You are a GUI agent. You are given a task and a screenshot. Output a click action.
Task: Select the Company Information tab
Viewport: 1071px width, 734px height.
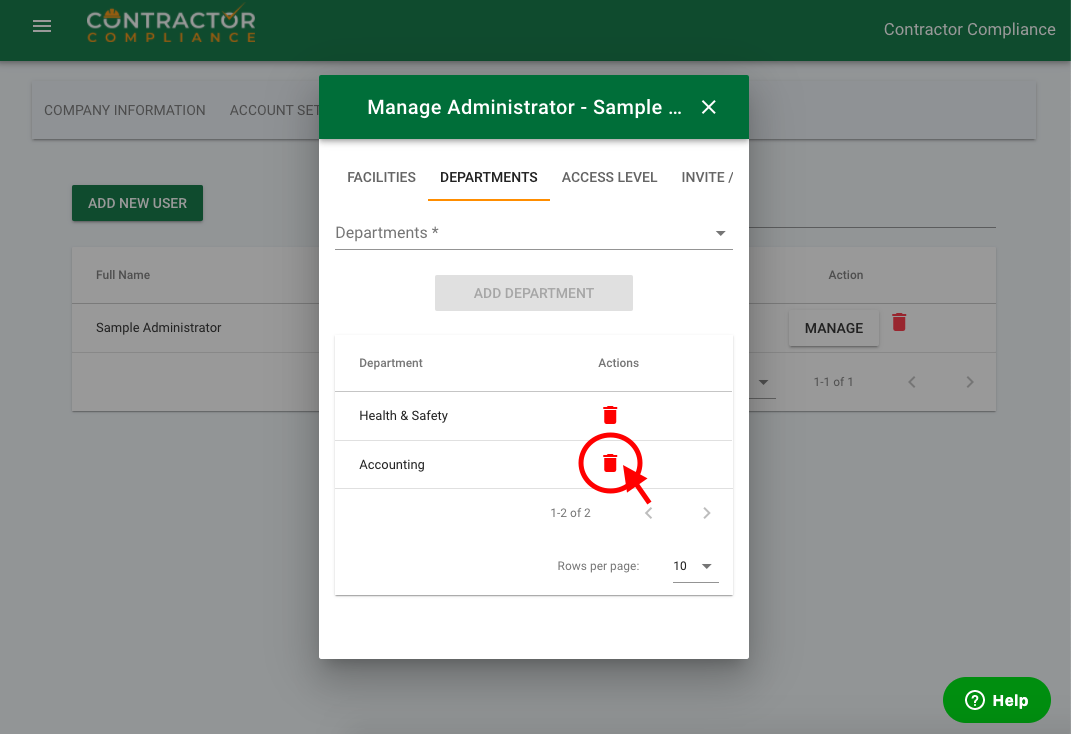tap(125, 110)
